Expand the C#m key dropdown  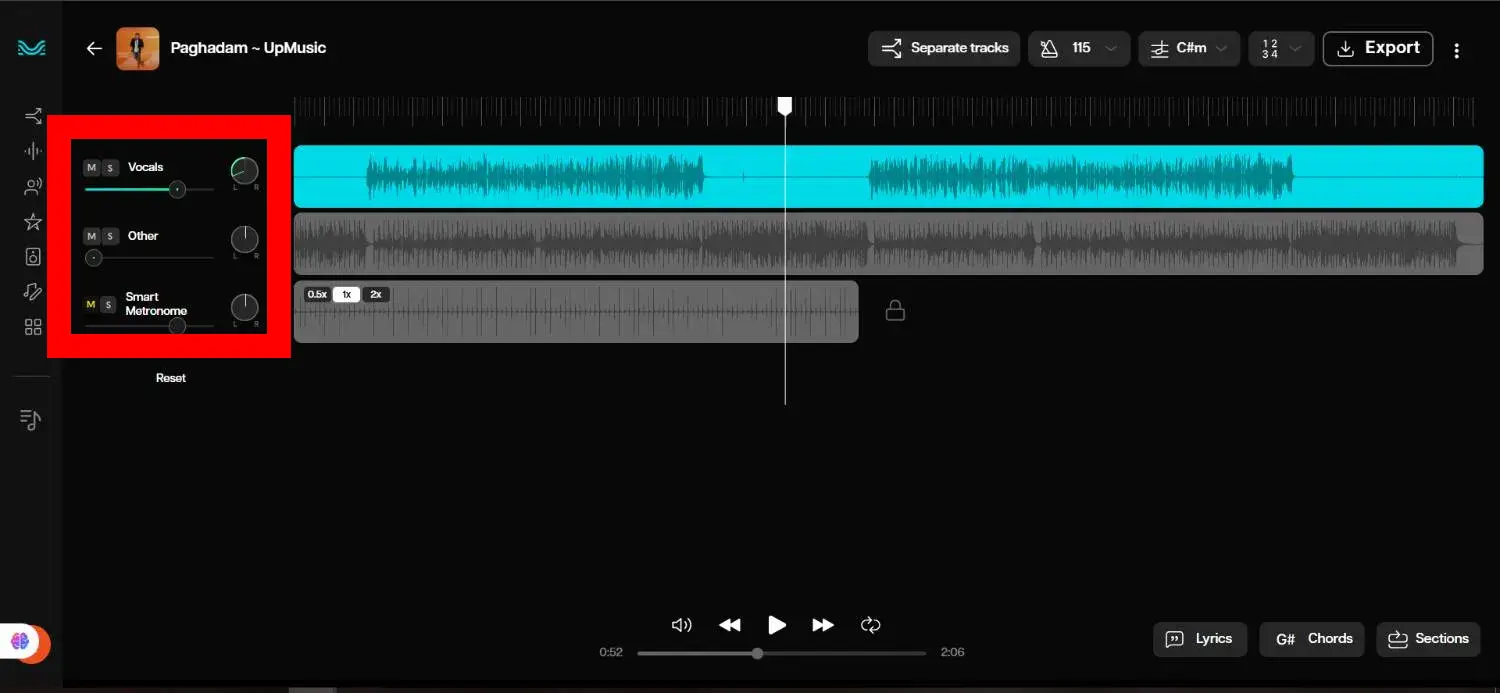tap(1189, 48)
